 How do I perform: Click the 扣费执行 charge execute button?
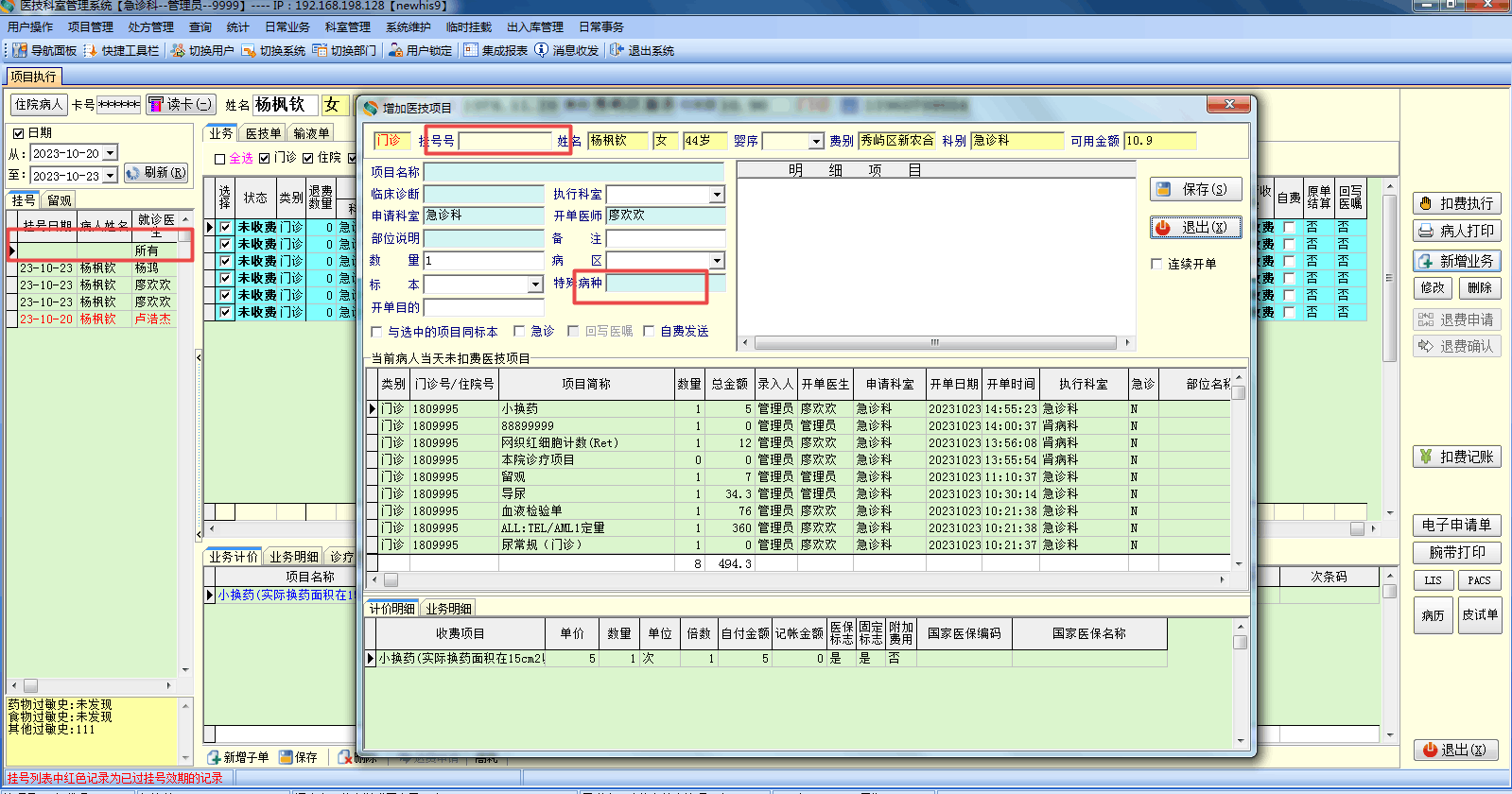point(1457,203)
